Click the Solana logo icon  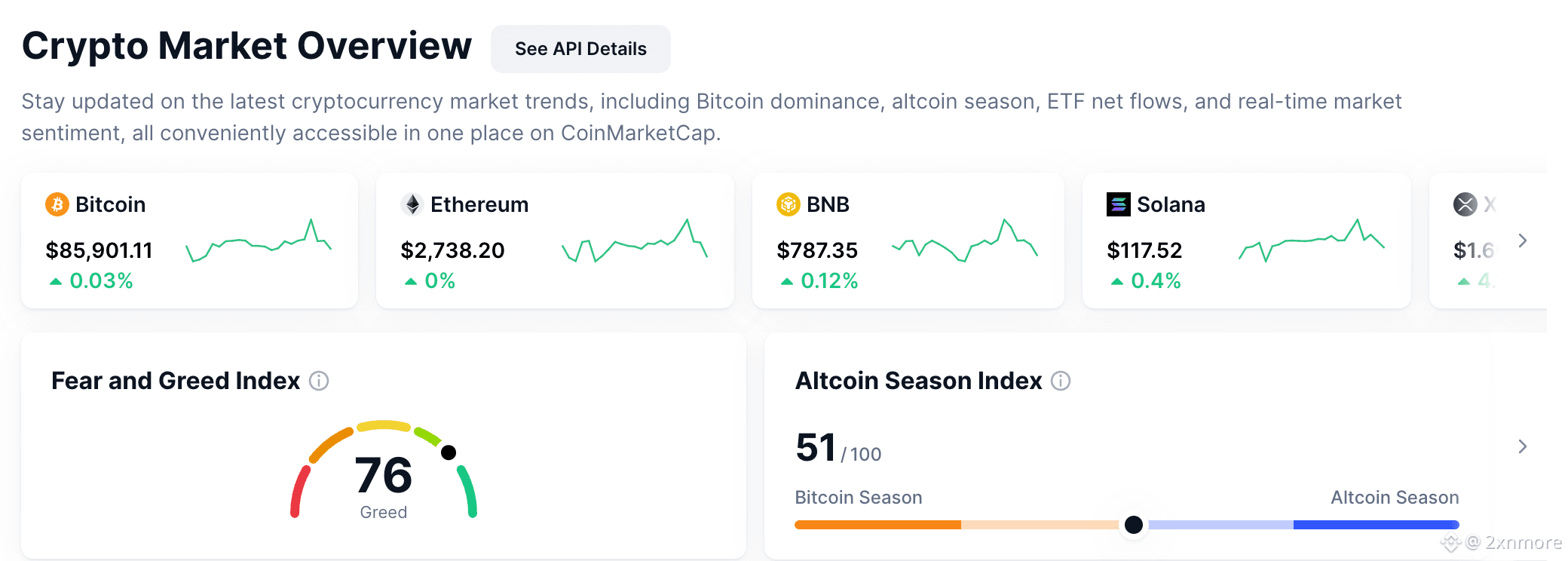[1119, 204]
